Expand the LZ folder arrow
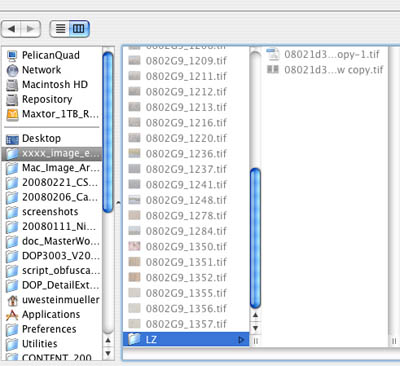 (241, 340)
